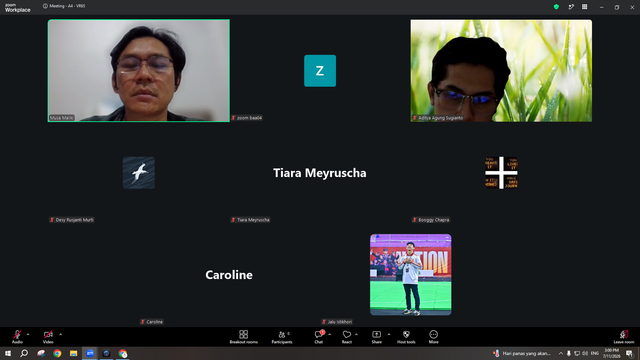Open the video options arrow next to Video
The width and height of the screenshot is (640, 360).
(60, 334)
